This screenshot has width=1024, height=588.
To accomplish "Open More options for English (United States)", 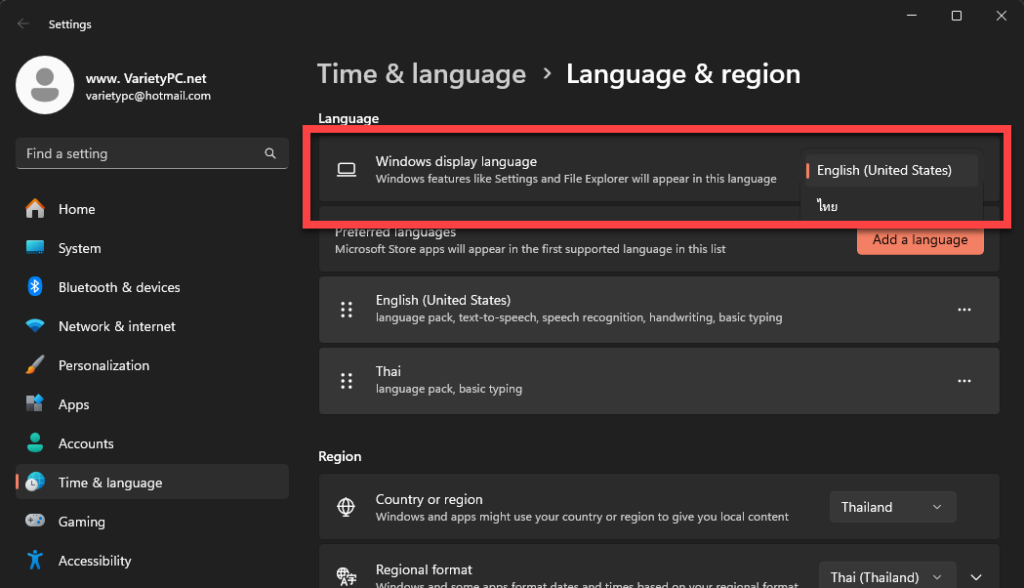I will coord(964,309).
